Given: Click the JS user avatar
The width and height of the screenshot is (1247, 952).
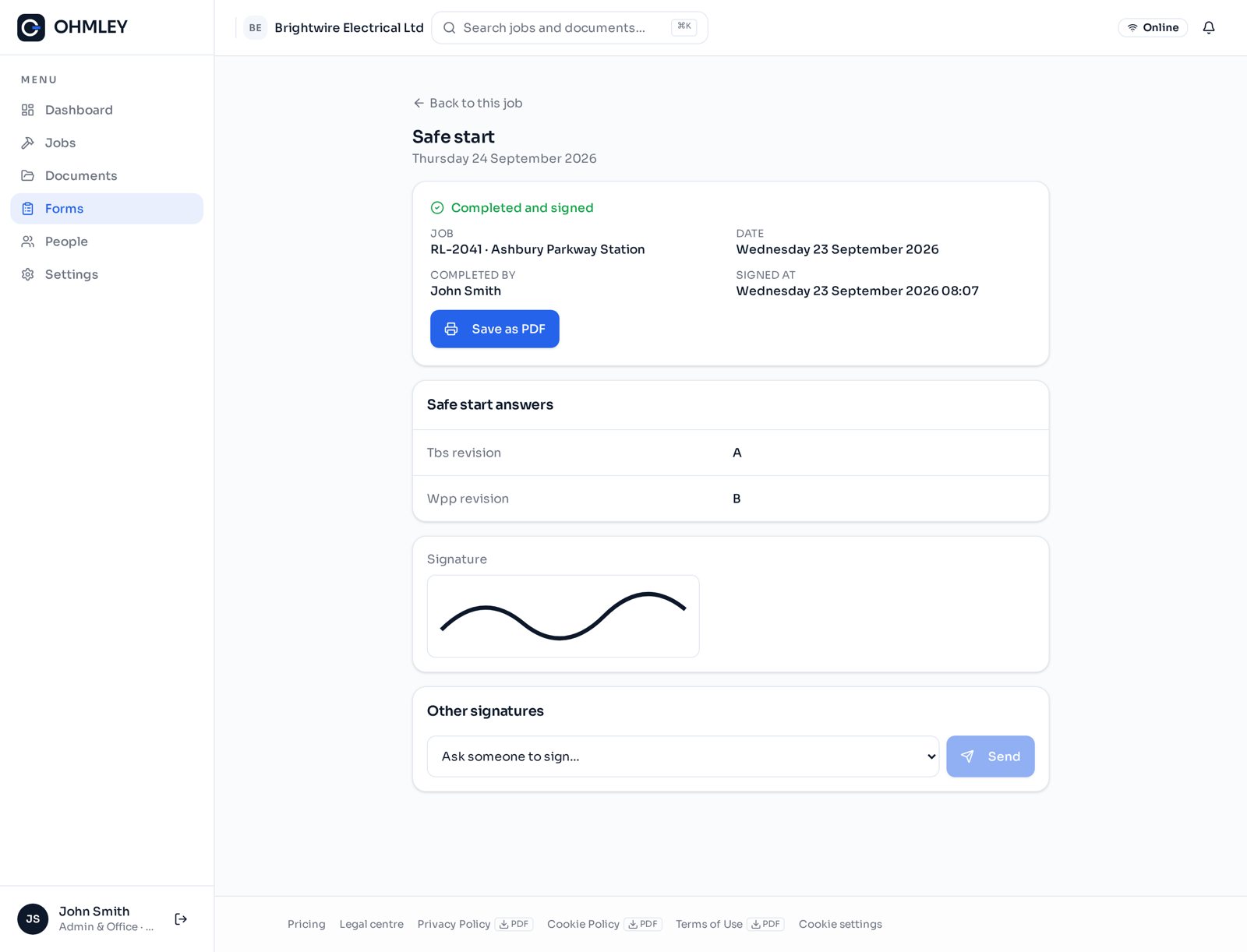Looking at the screenshot, I should 33,919.
